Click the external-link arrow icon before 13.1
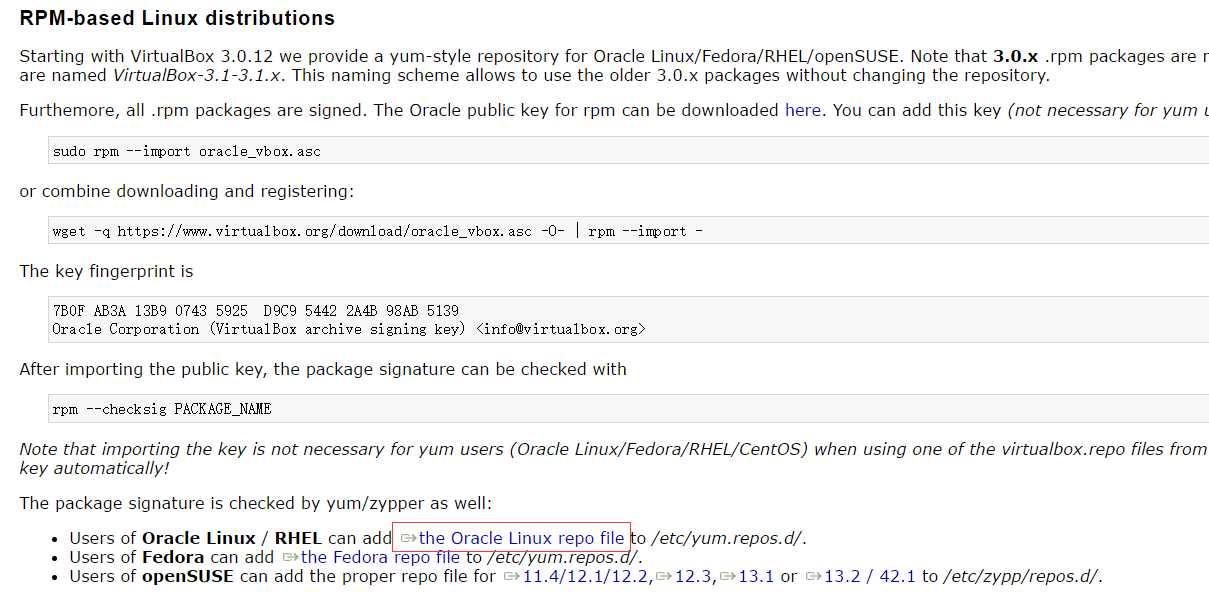Image resolution: width=1209 pixels, height=592 pixels. point(727,576)
